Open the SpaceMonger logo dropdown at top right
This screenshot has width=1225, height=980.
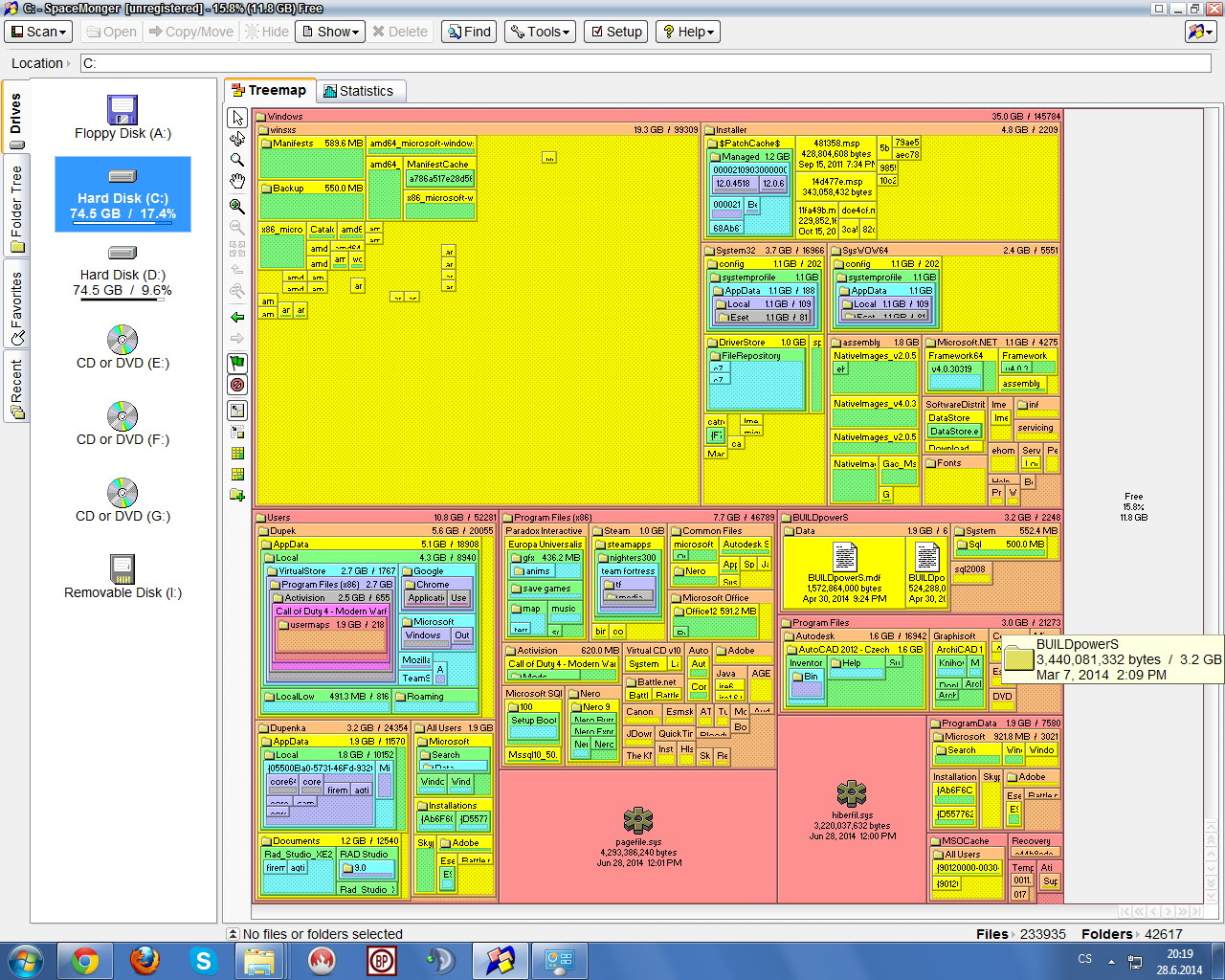pos(1200,32)
